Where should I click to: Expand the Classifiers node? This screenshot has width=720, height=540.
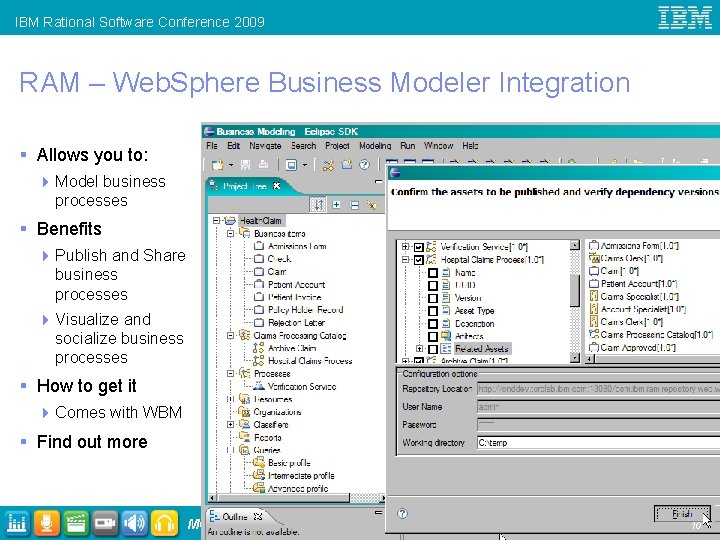pyautogui.click(x=231, y=425)
